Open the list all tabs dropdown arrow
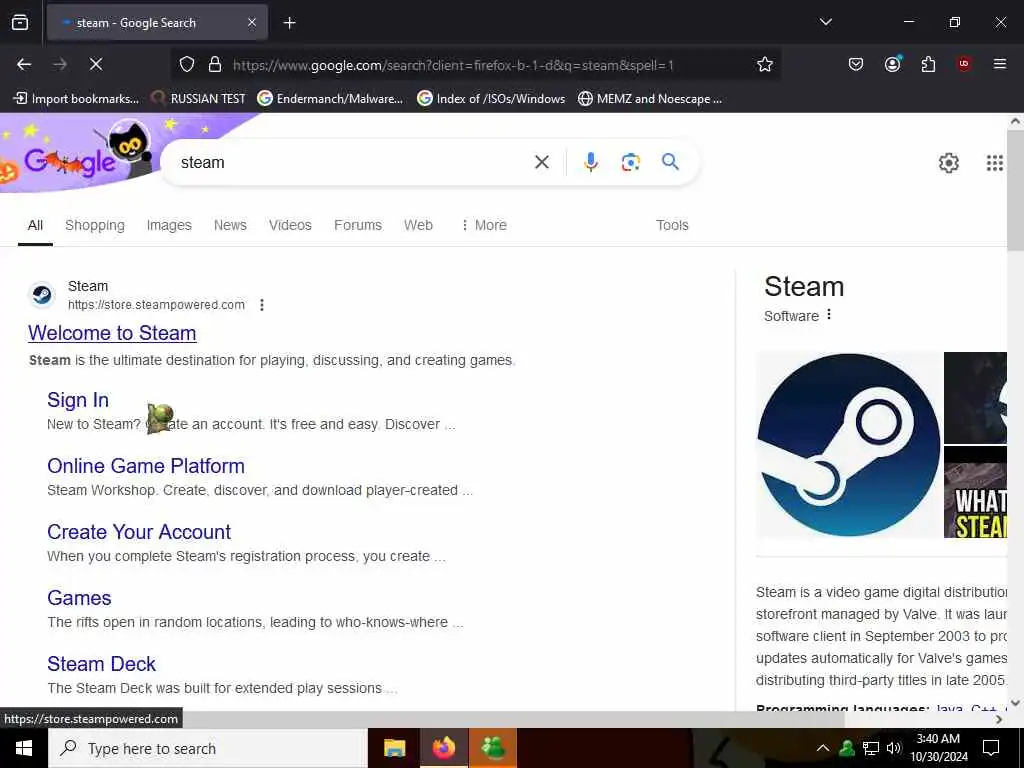This screenshot has width=1024, height=768. (x=825, y=22)
